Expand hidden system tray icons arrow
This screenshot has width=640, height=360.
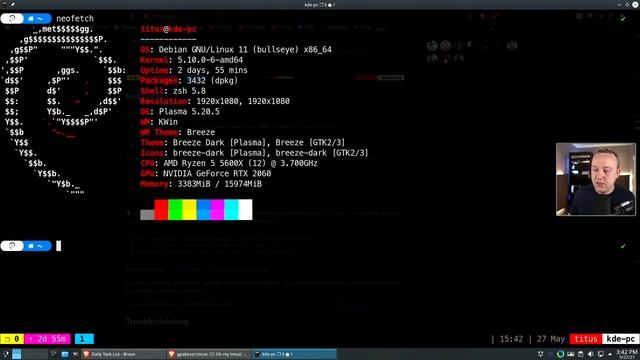pyautogui.click(x=610, y=354)
